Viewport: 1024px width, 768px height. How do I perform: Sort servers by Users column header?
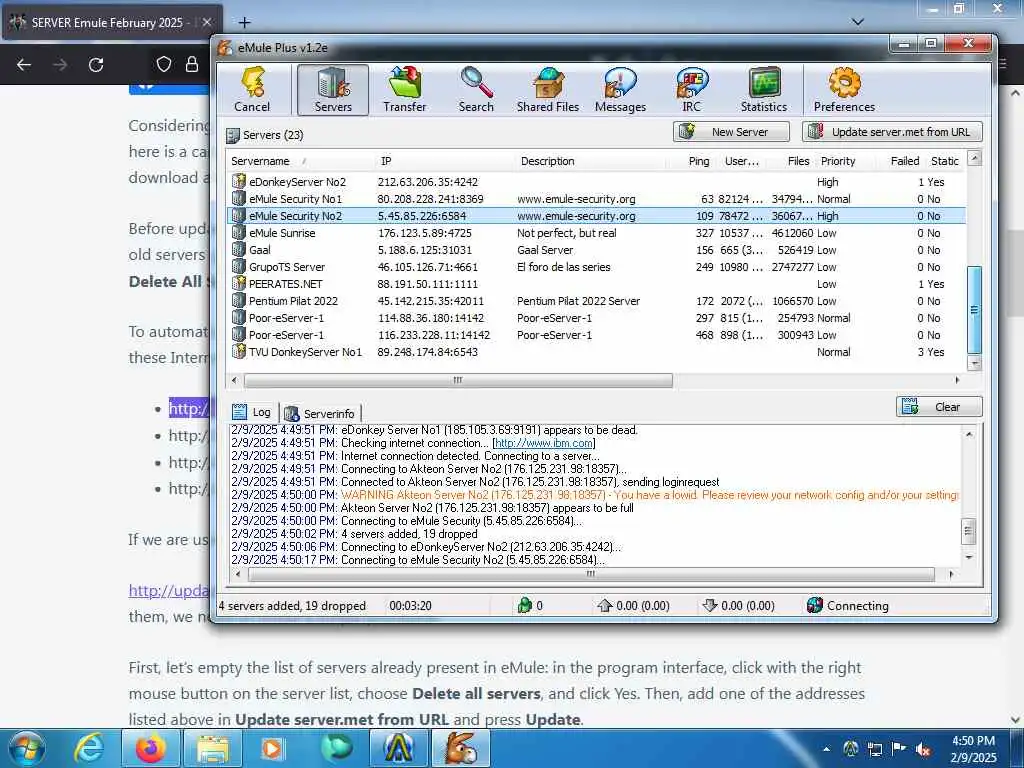point(742,161)
